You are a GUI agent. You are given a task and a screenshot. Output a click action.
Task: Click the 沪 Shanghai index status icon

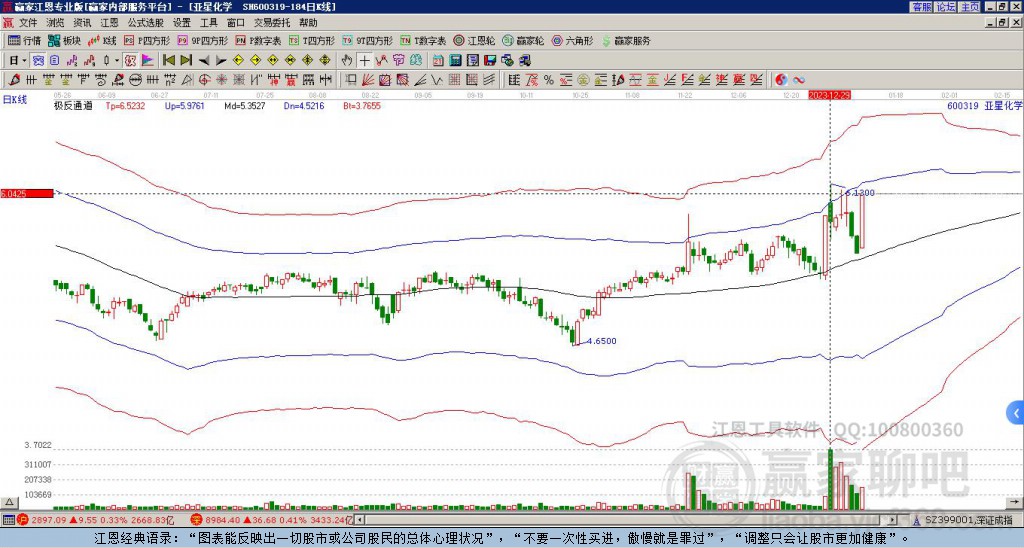[x=24, y=520]
